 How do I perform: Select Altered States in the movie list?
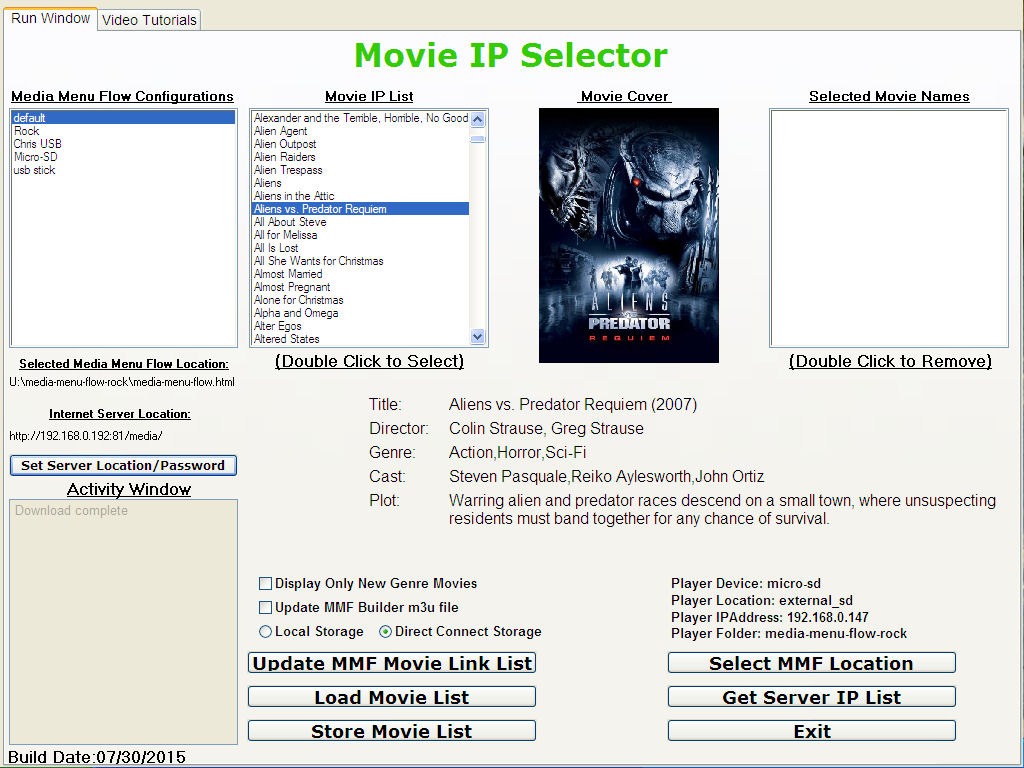[x=360, y=339]
